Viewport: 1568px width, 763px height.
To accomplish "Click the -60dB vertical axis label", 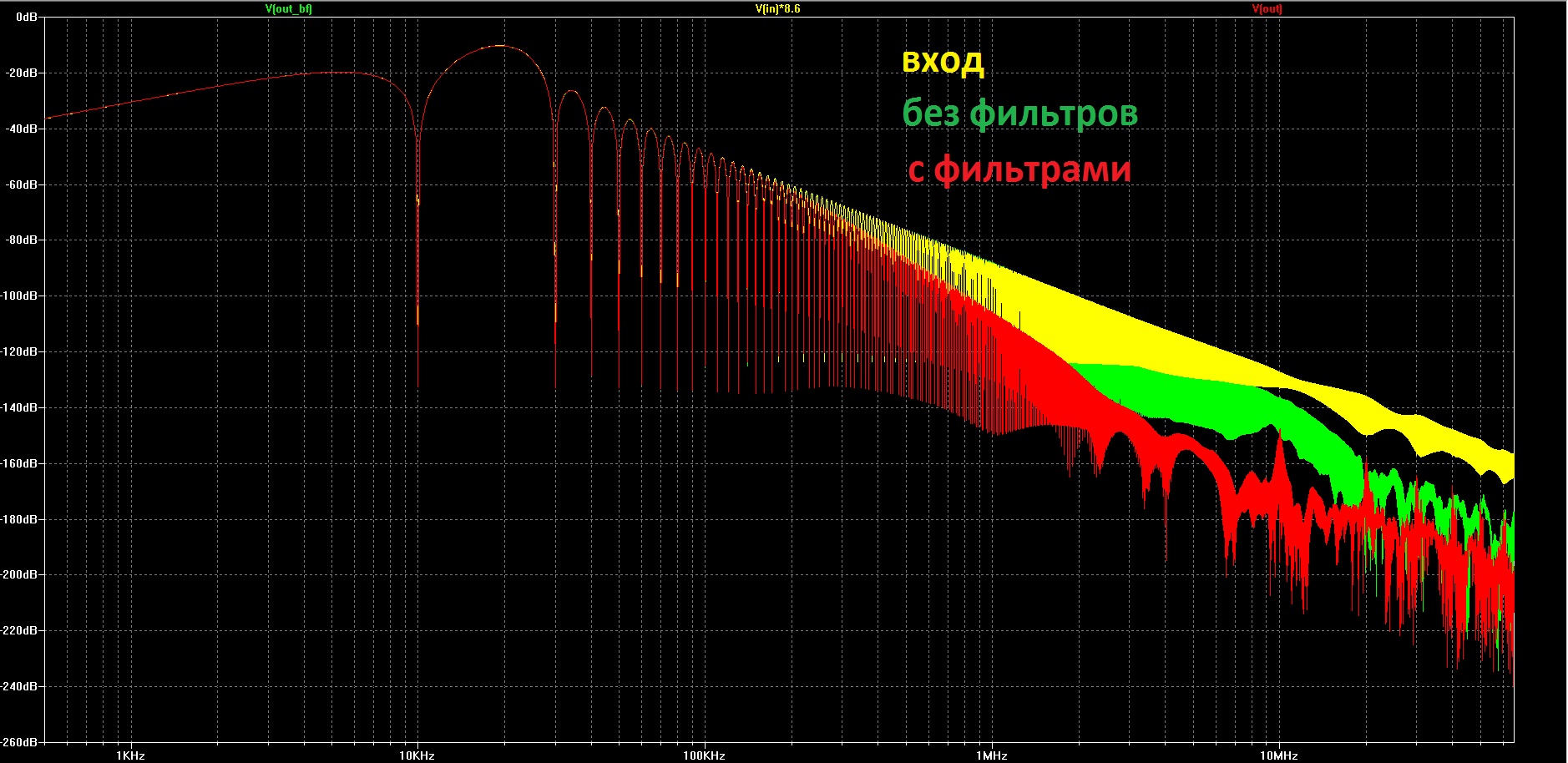I will pyautogui.click(x=22, y=184).
